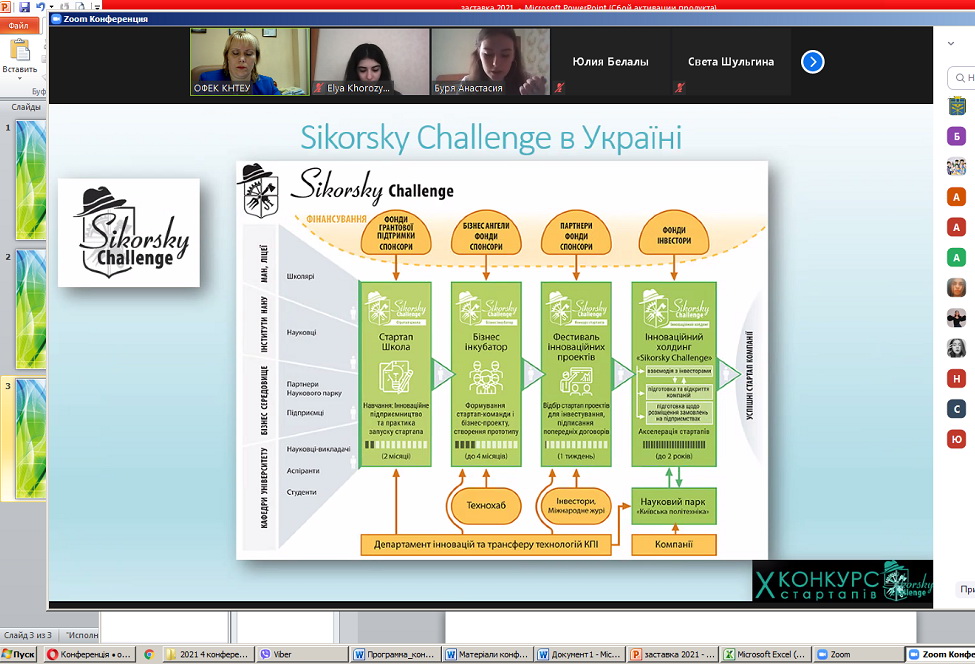The height and width of the screenshot is (664, 975).
Task: Click the Вставить paste clipboard icon
Action: pos(20,50)
